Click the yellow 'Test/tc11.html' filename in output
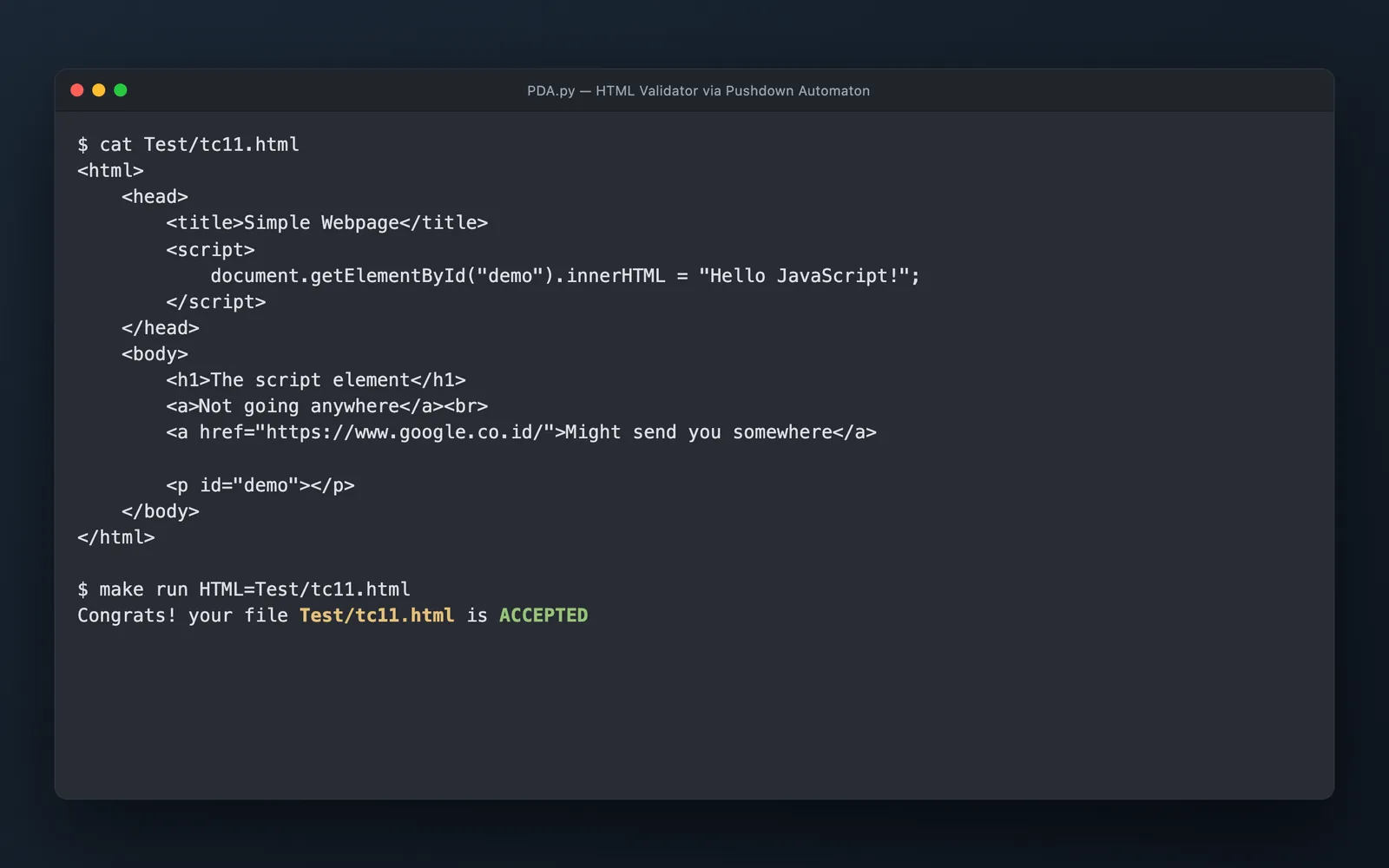Screen dimensions: 1389x868 click(377, 615)
